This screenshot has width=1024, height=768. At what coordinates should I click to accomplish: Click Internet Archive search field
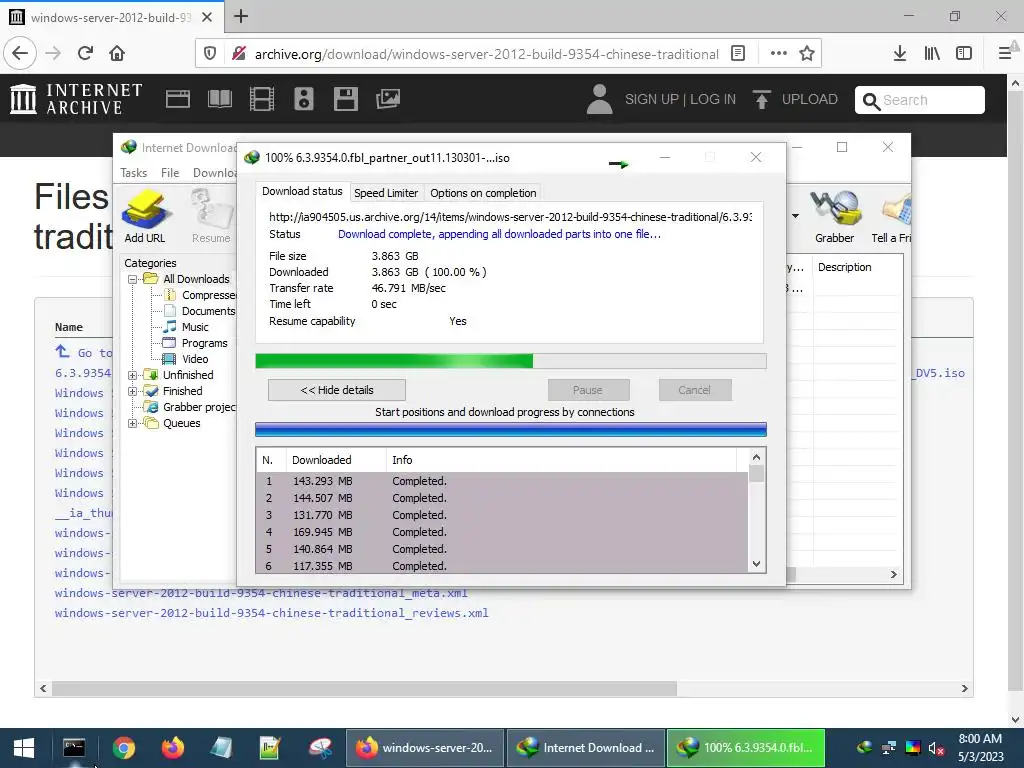tap(920, 100)
